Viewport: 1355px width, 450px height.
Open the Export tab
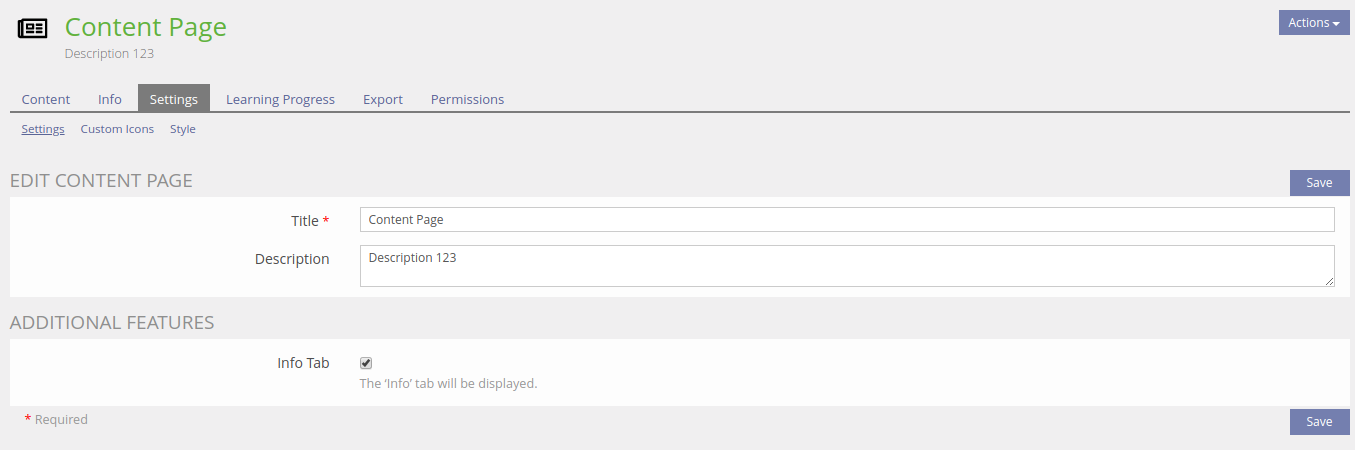[383, 99]
